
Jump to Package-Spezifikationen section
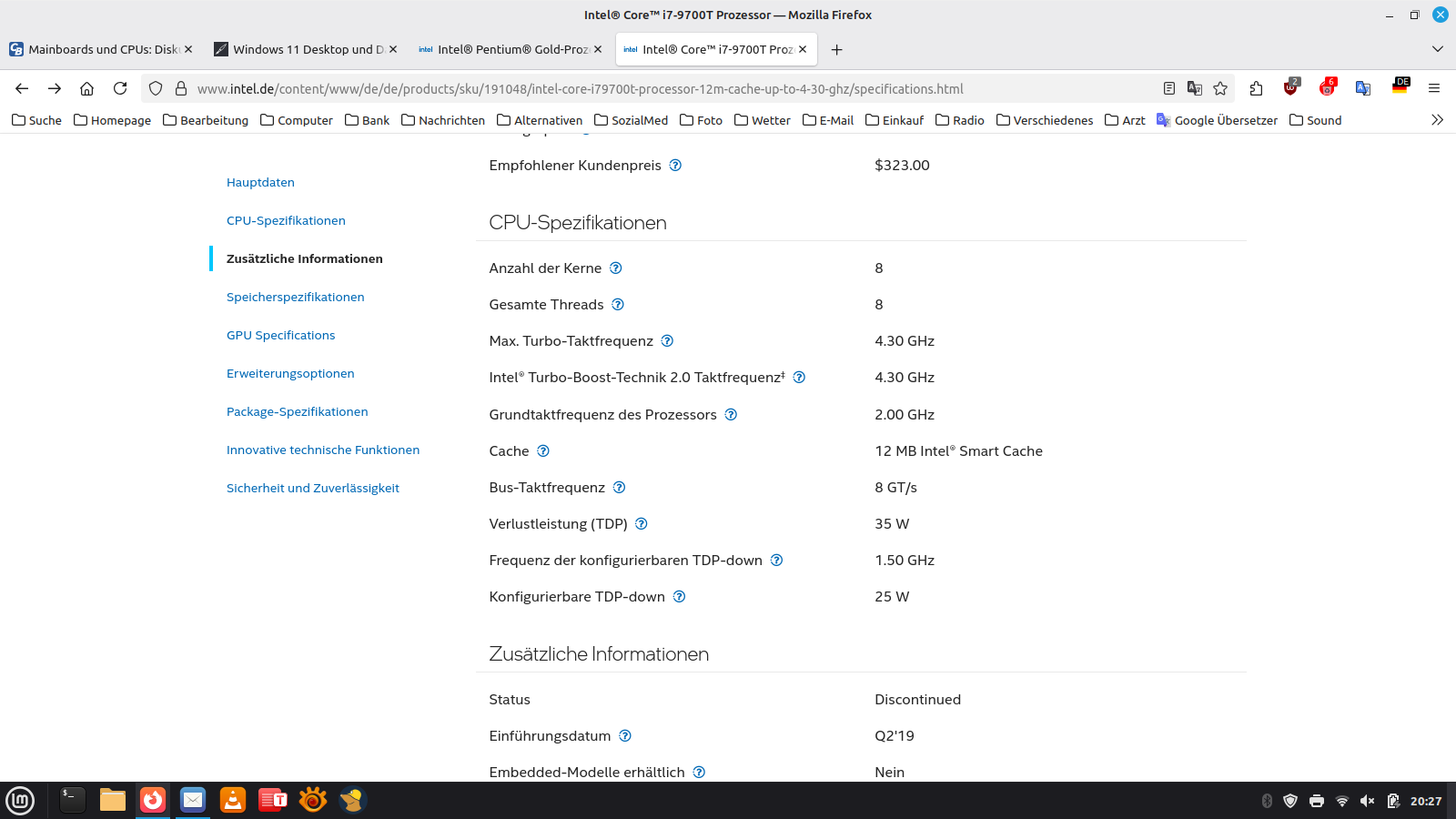(297, 411)
